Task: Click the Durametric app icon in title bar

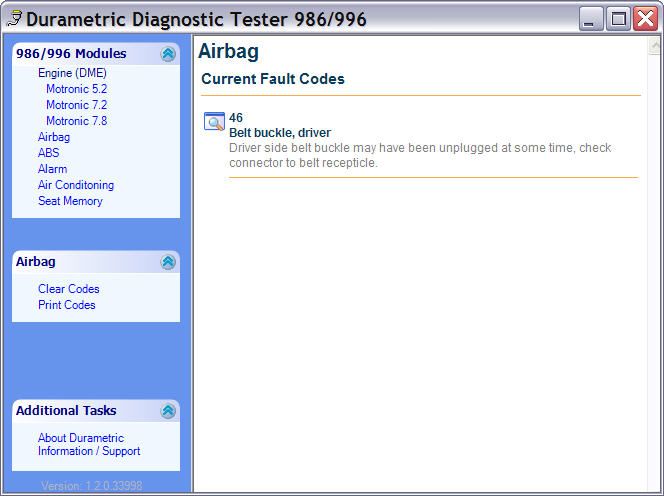Action: (x=14, y=18)
